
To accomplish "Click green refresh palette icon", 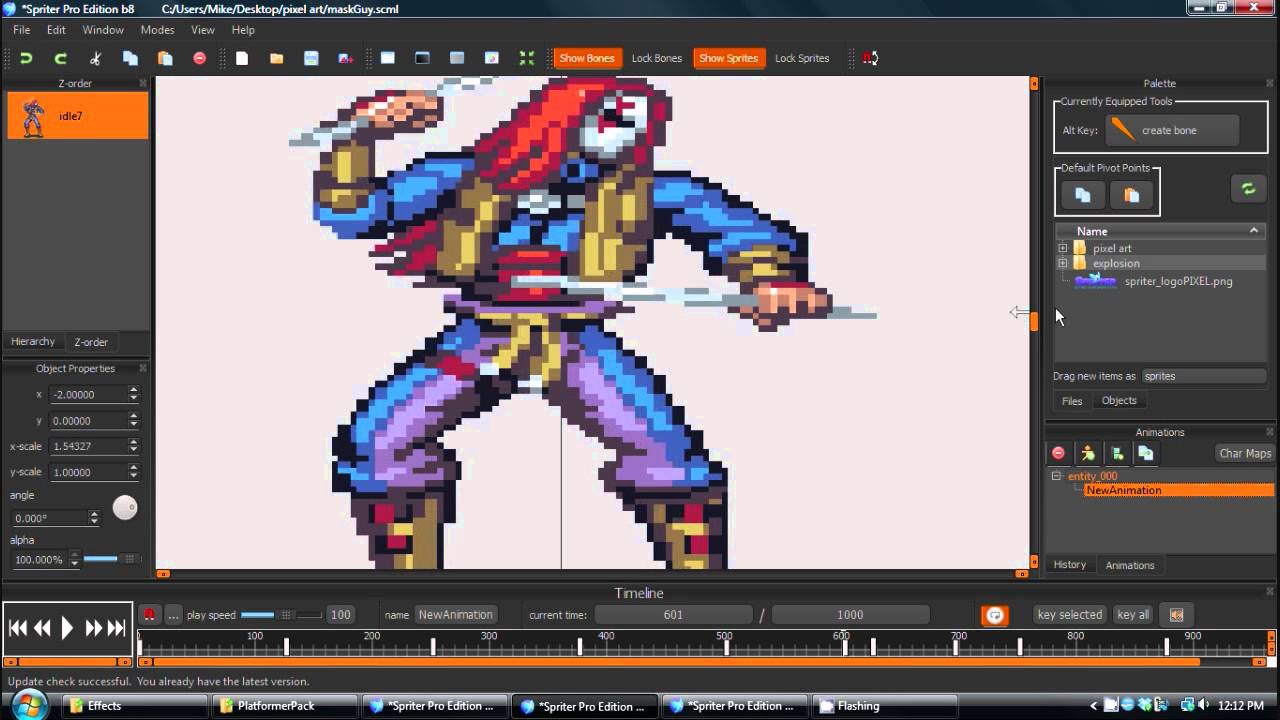I will pyautogui.click(x=1248, y=188).
